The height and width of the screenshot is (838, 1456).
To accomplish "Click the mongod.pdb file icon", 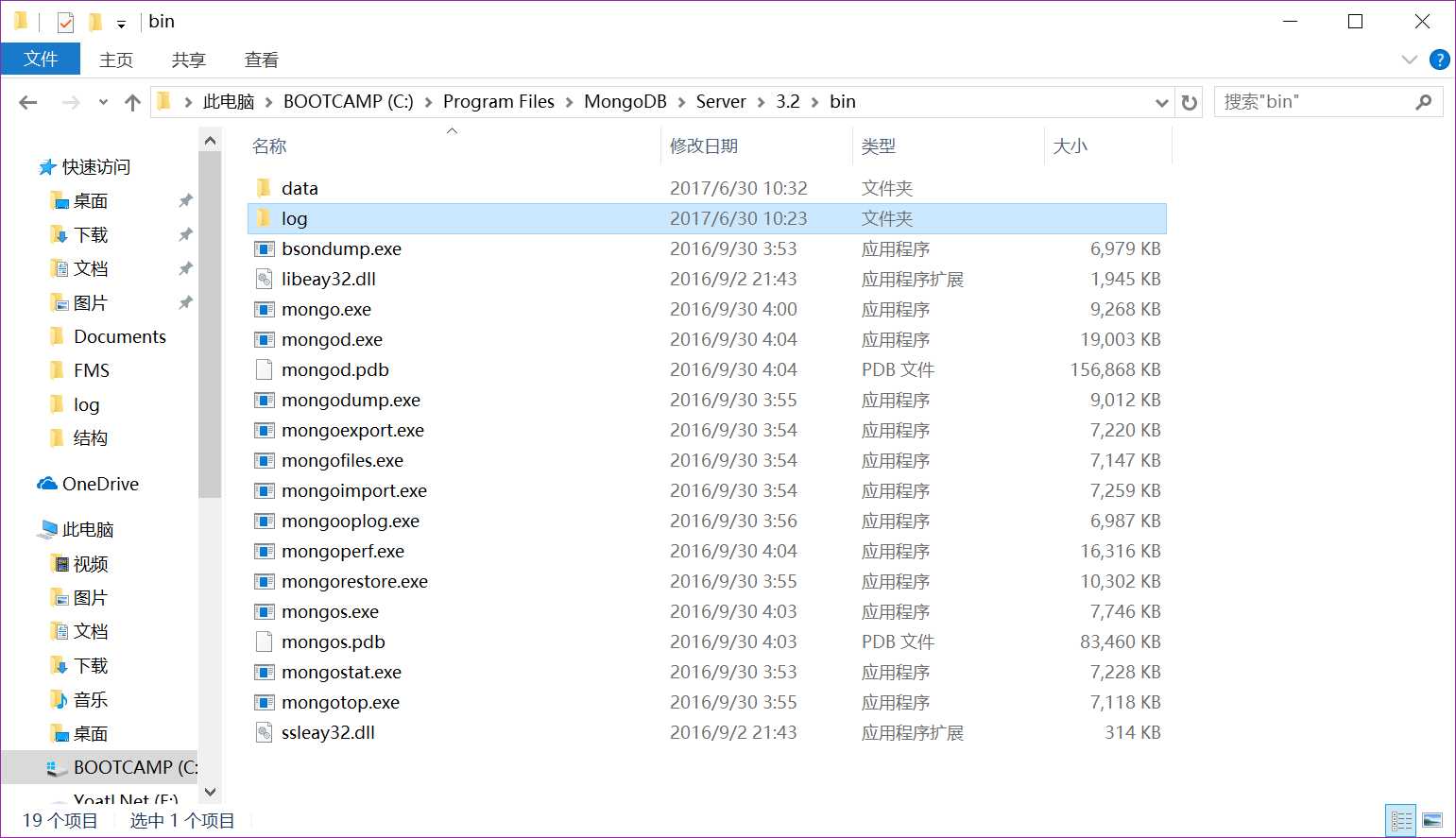I will pos(265,369).
